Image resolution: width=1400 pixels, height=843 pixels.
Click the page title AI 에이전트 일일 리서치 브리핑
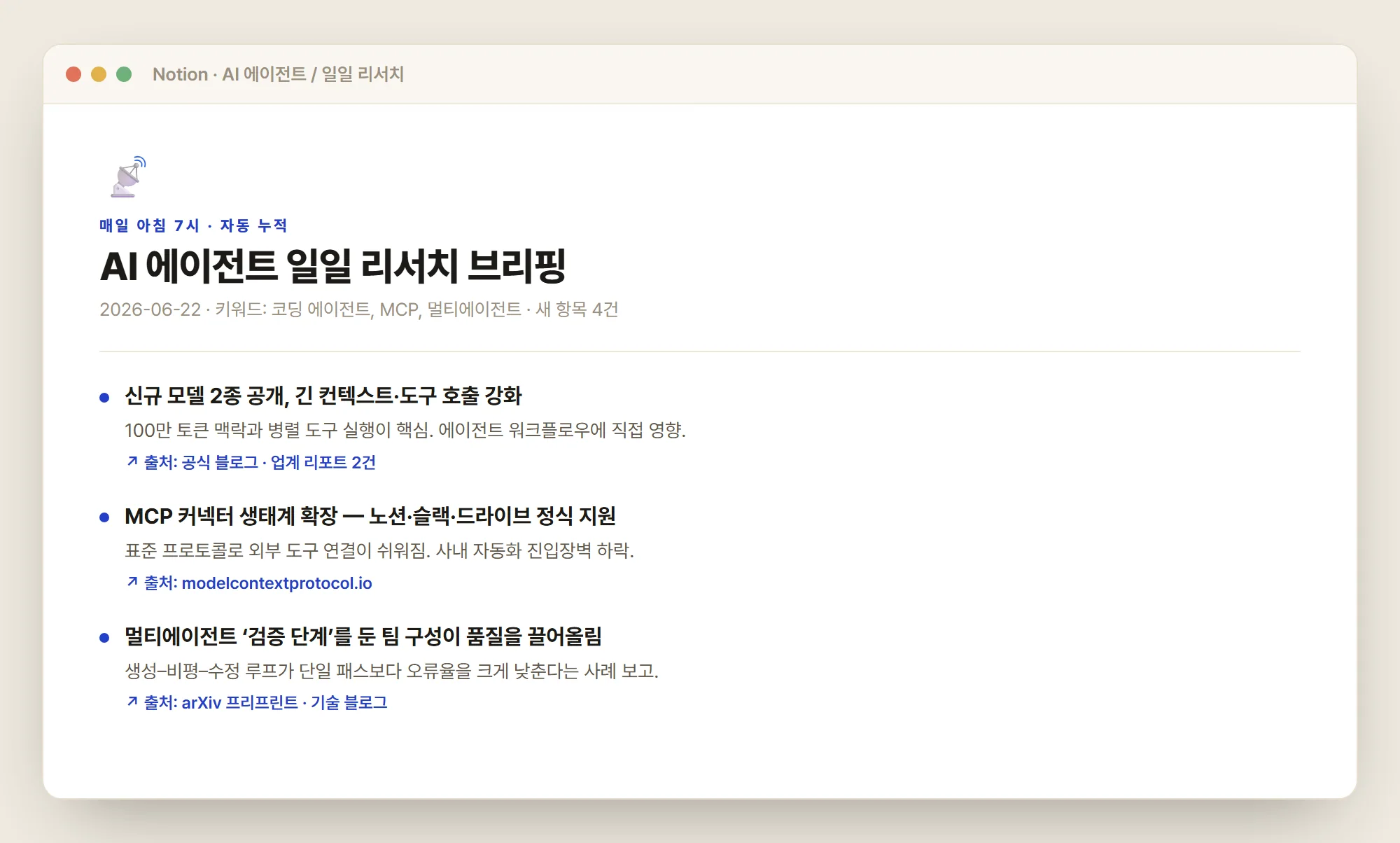(x=332, y=266)
